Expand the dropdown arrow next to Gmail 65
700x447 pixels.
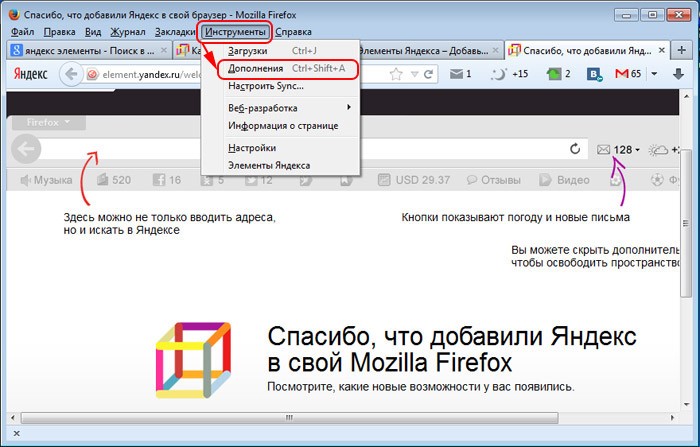pos(654,74)
